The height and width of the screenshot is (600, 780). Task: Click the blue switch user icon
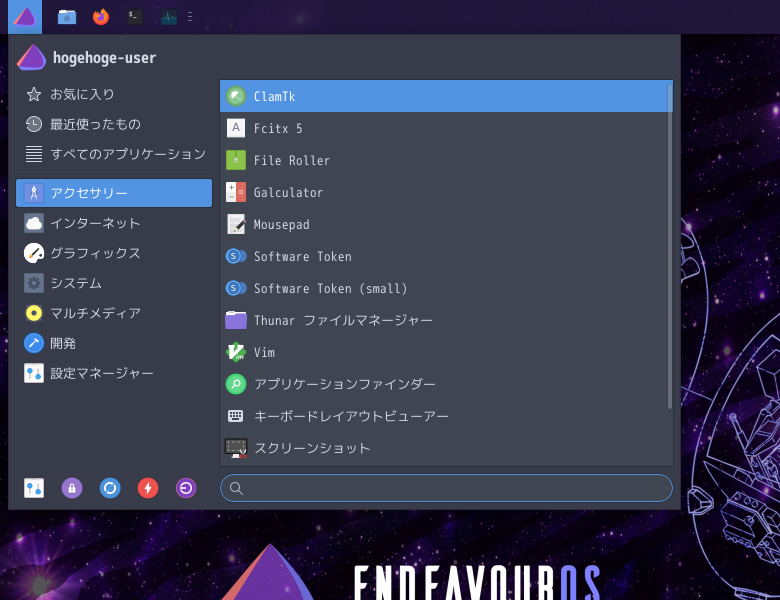point(110,488)
